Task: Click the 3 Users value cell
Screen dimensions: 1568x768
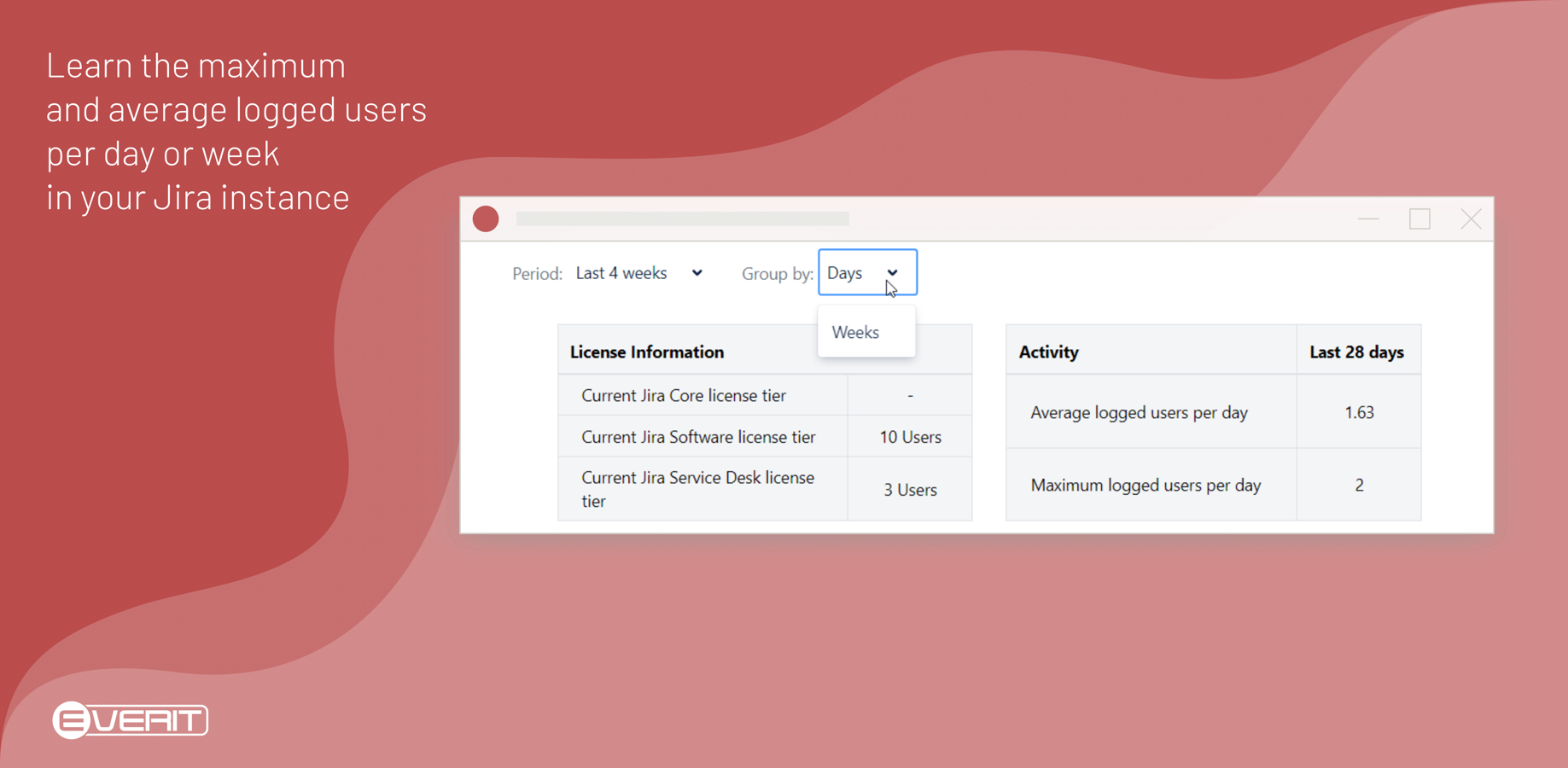Action: click(910, 490)
